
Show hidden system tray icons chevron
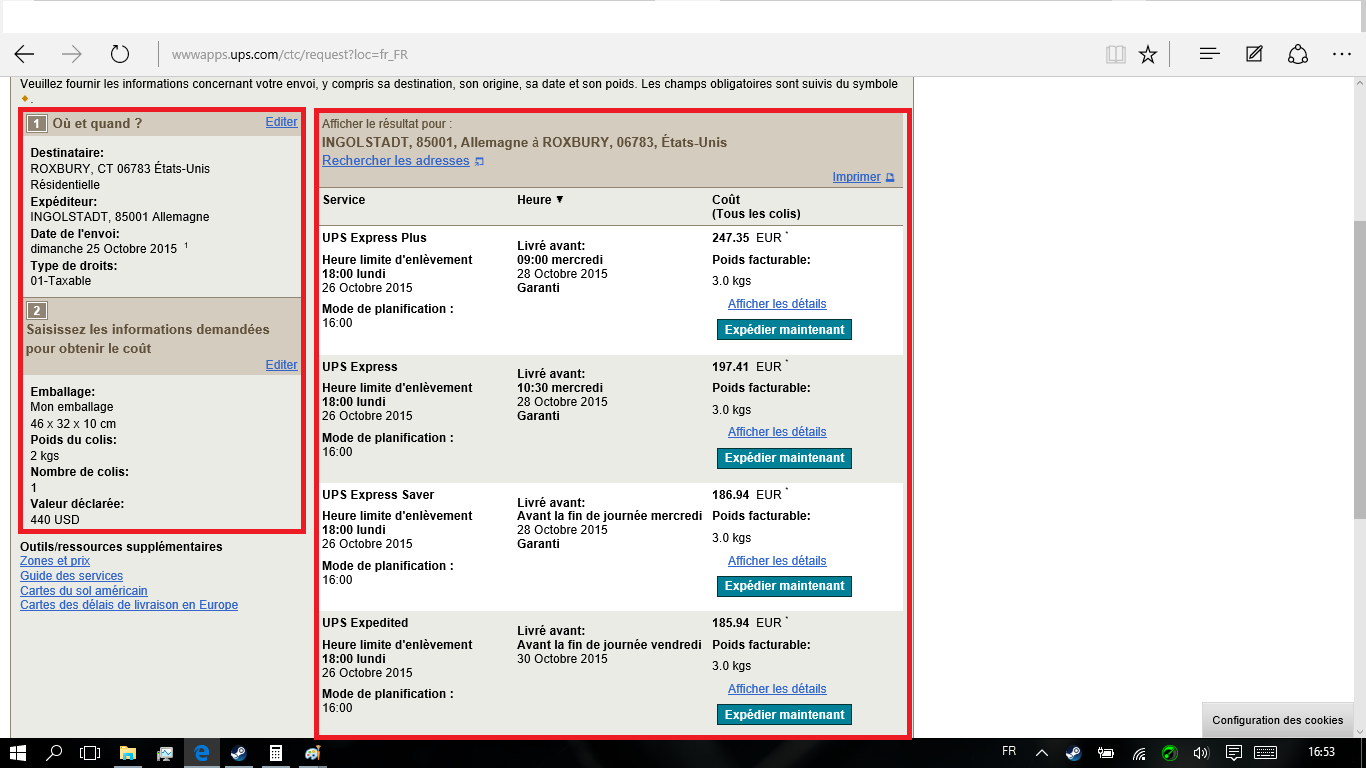1041,753
